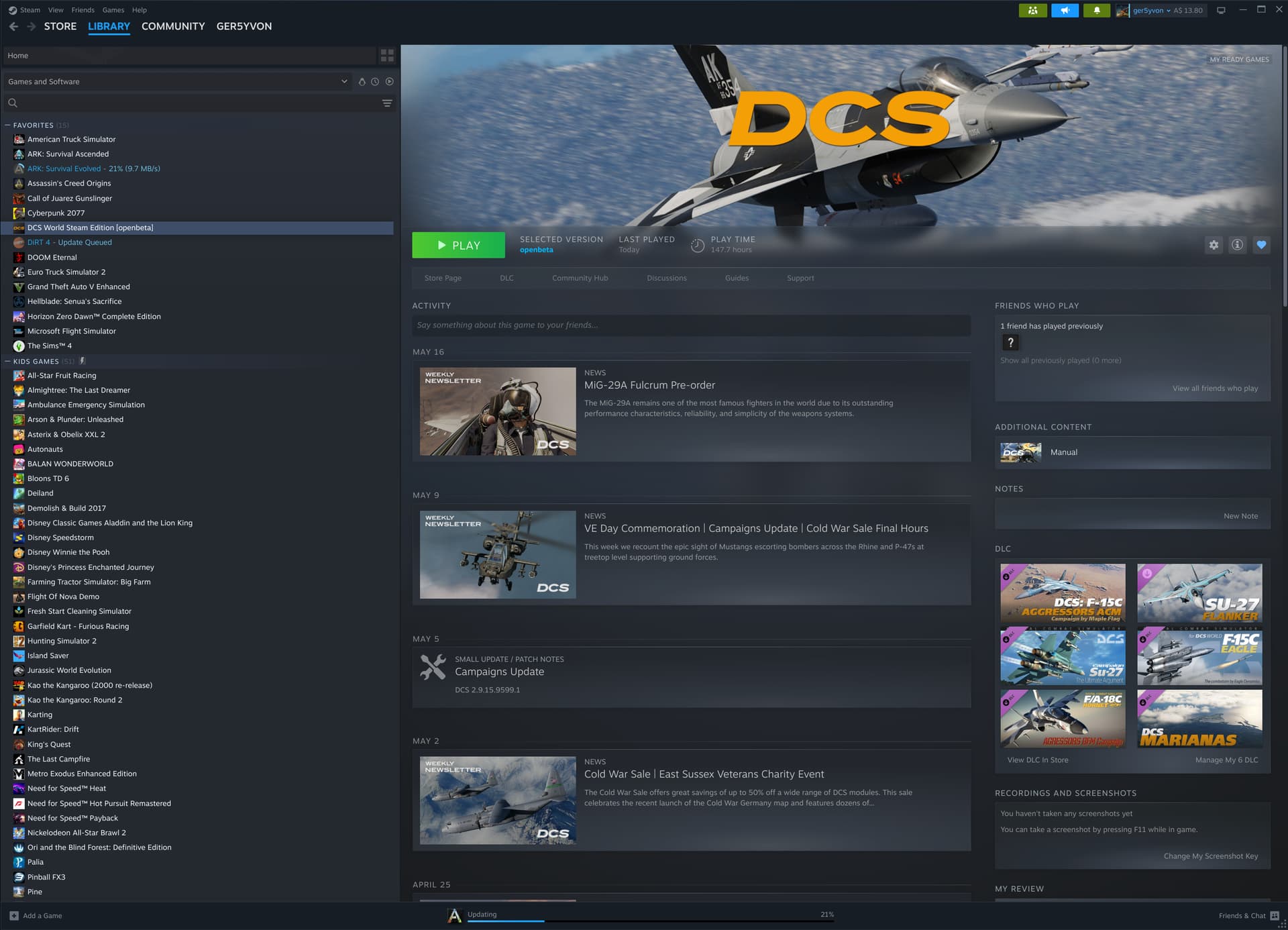
Task: Collapse the KIDS GAMES category
Action: click(x=8, y=362)
